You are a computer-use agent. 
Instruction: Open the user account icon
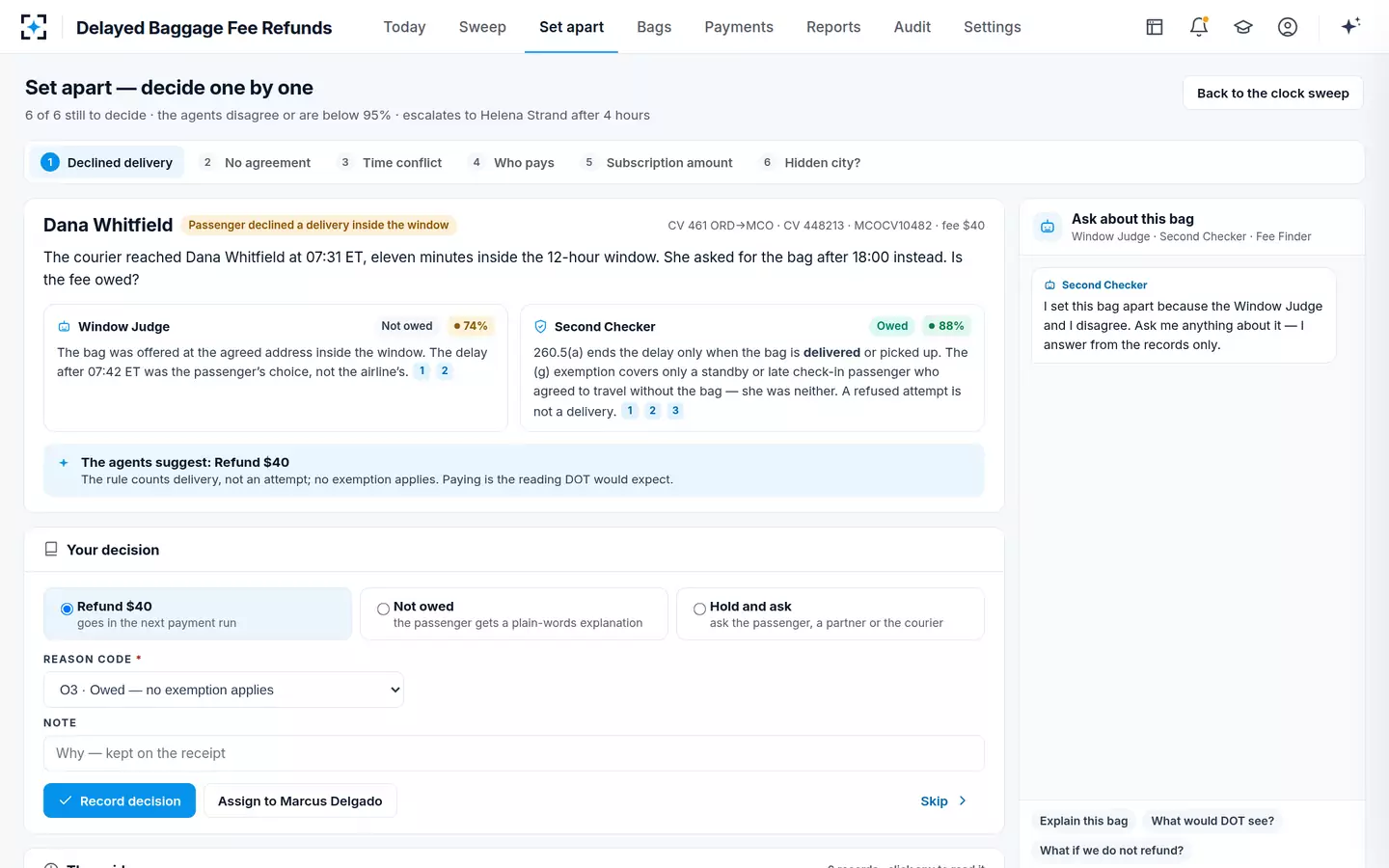(1288, 27)
